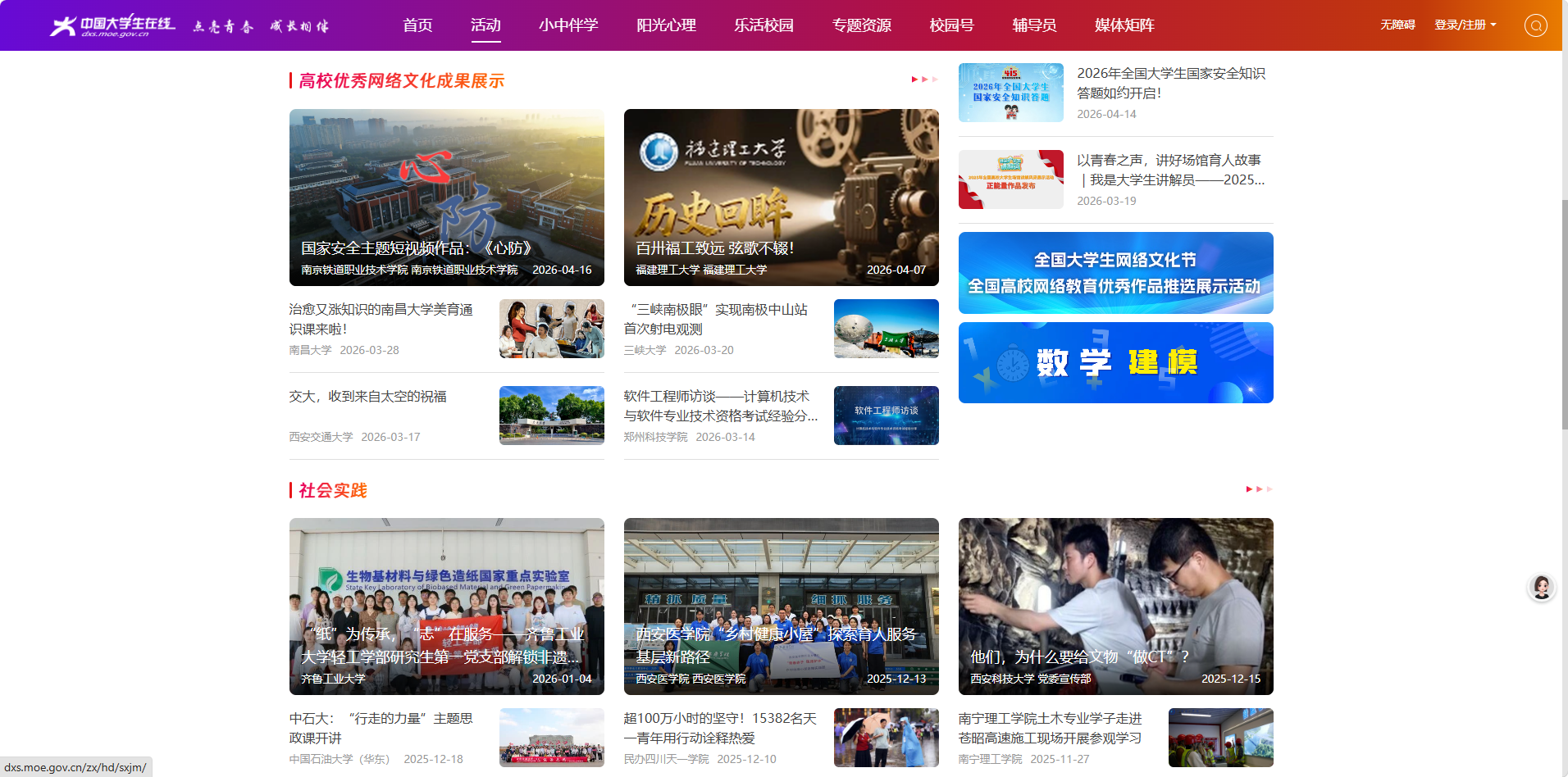Open the 数学建模 banner
This screenshot has width=1568, height=777.
(1115, 362)
